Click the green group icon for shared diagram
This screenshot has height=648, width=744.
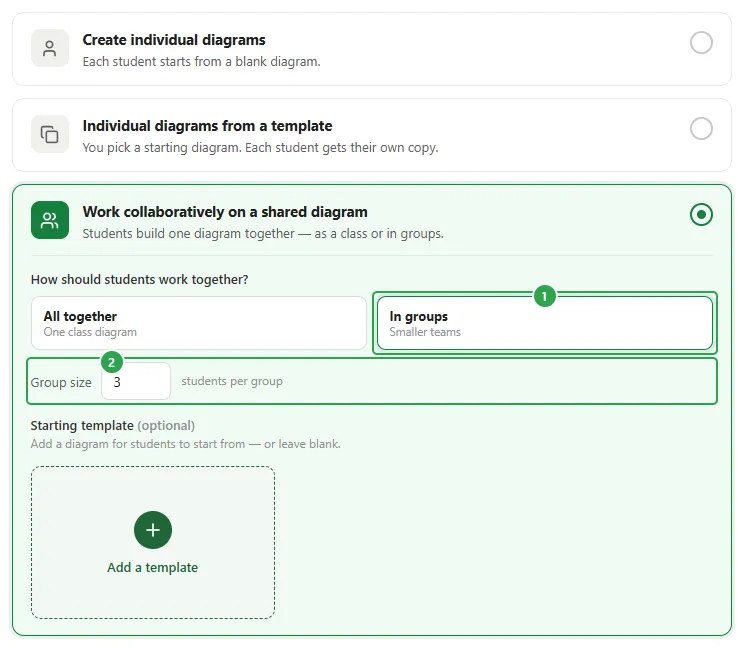click(x=50, y=220)
